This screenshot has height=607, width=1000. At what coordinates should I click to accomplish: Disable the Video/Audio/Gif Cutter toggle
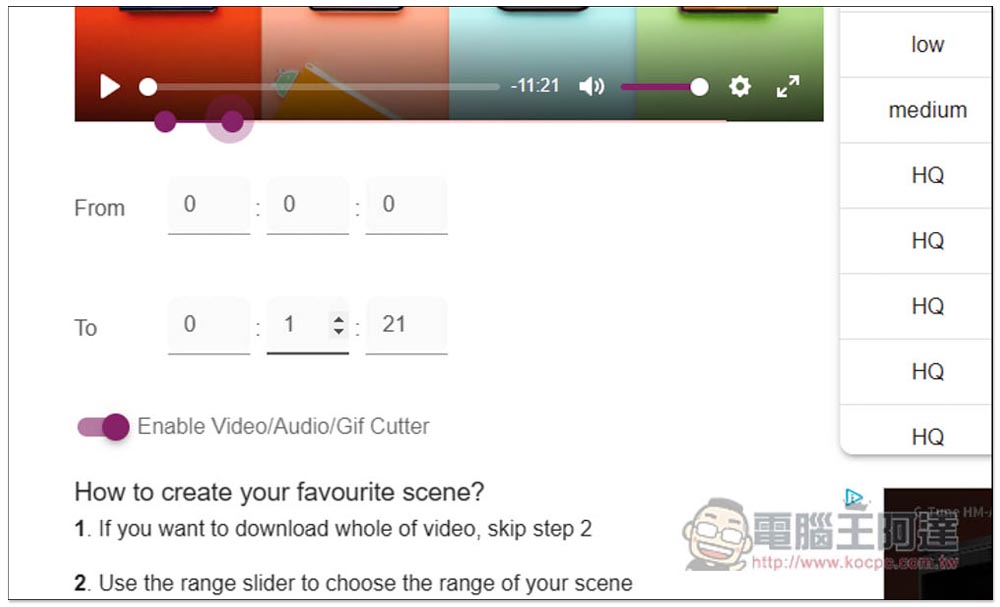pos(103,427)
